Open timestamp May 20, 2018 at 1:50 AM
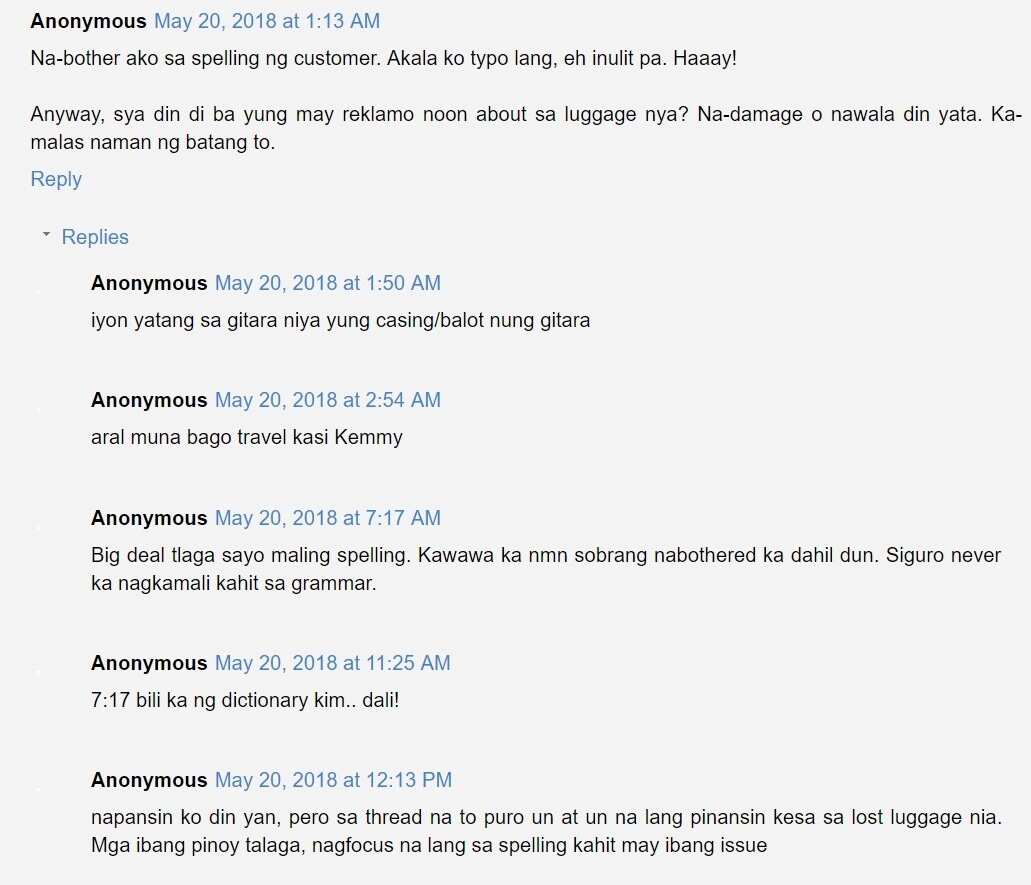Image resolution: width=1031 pixels, height=885 pixels. [x=327, y=283]
